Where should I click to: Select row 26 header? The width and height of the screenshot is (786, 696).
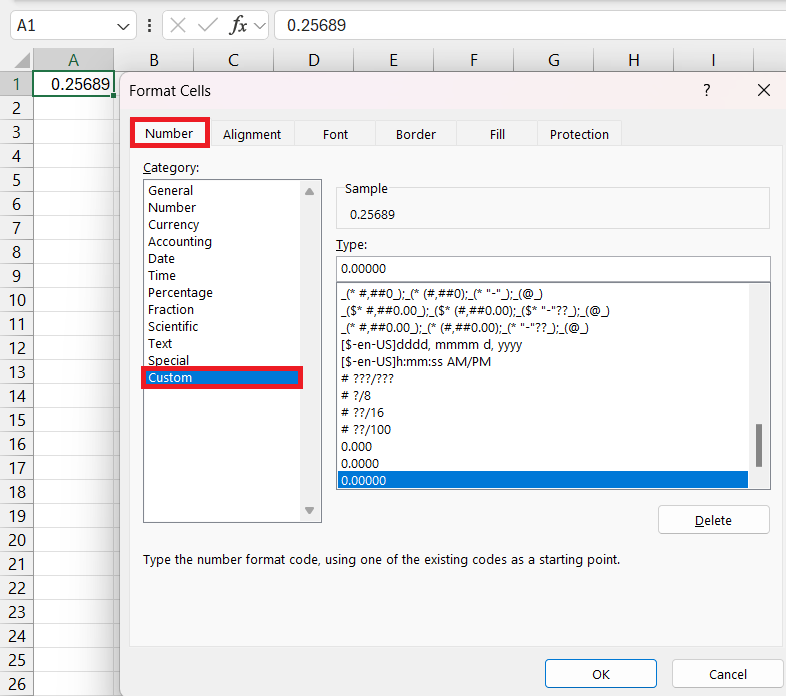[x=16, y=684]
